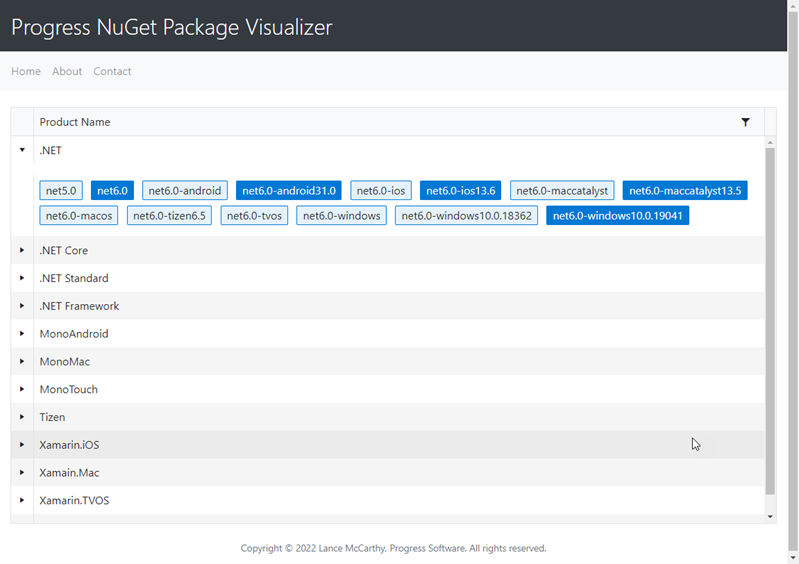The height and width of the screenshot is (564, 799).
Task: Expand the Xamarin.TVOS row
Action: (x=22, y=500)
